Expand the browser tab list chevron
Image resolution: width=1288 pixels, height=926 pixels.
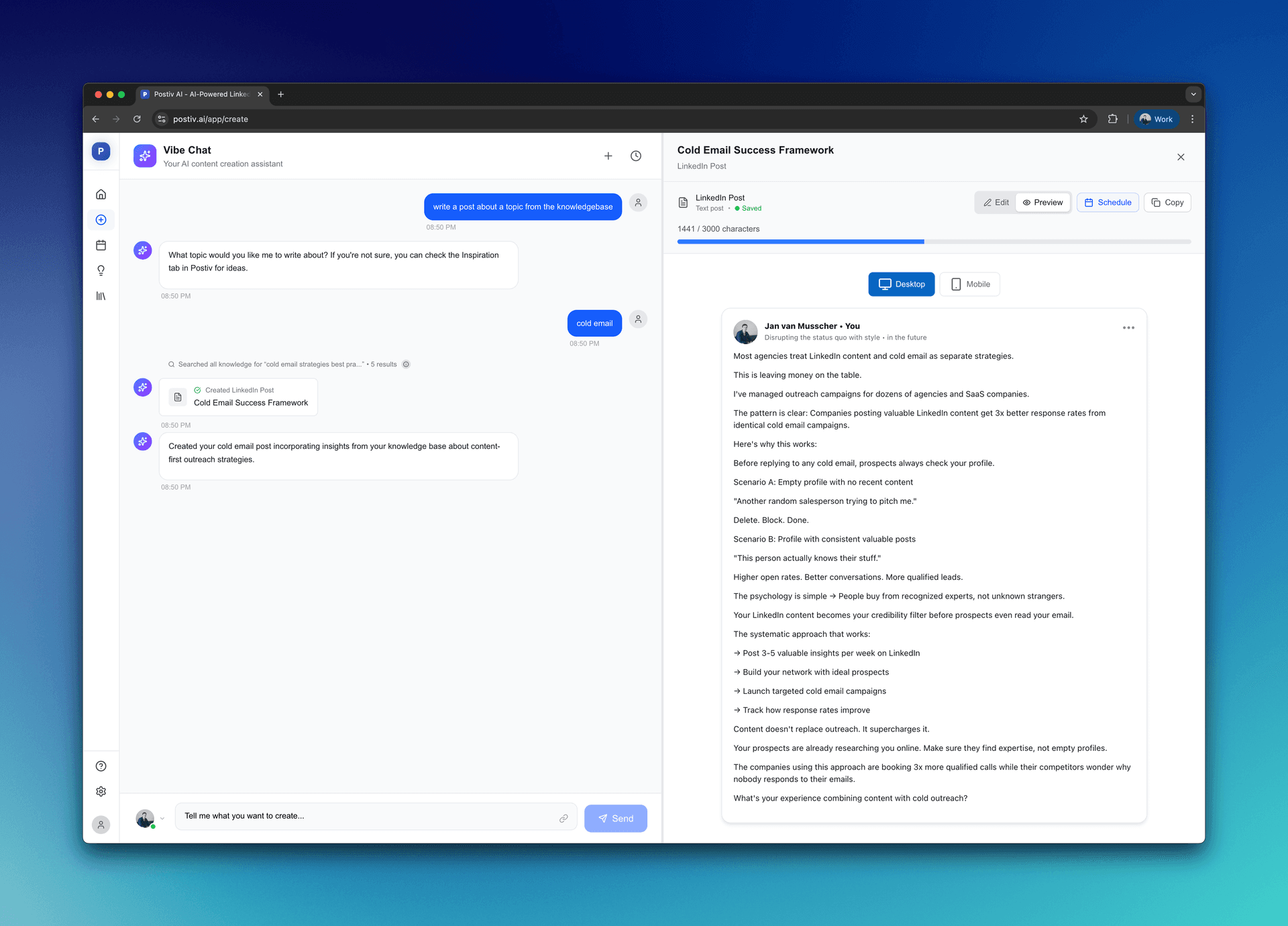point(1193,95)
